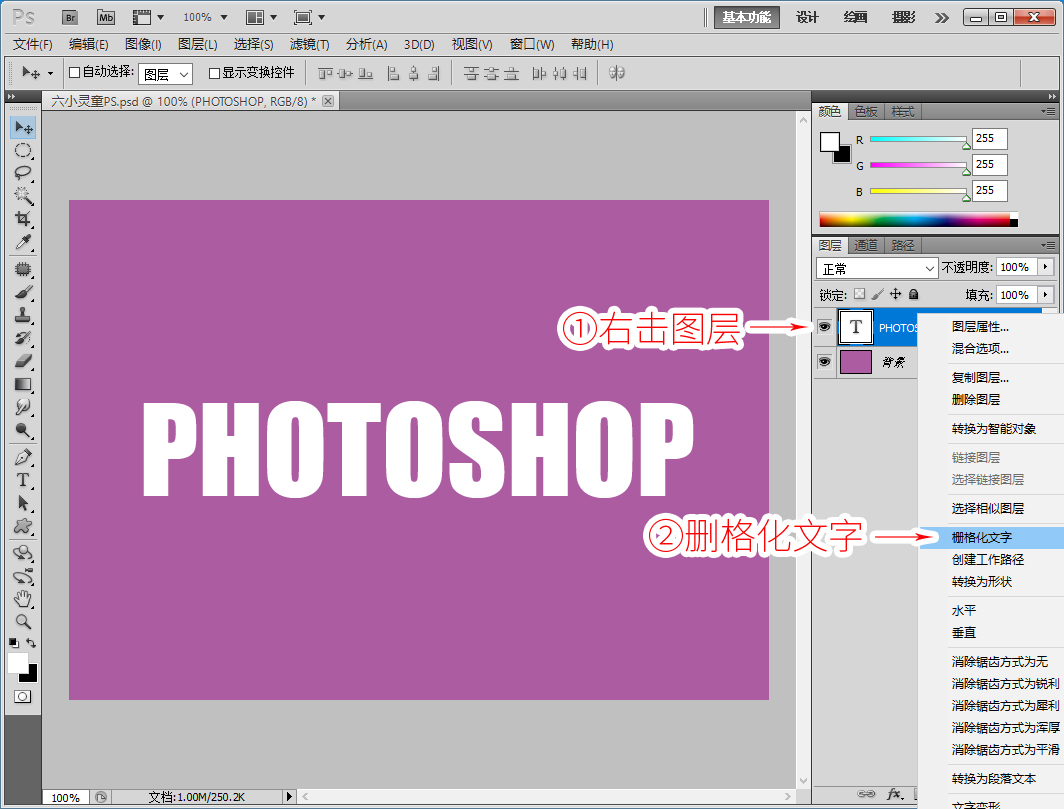This screenshot has width=1064, height=809.
Task: Select the Dodge tool
Action: click(x=23, y=430)
